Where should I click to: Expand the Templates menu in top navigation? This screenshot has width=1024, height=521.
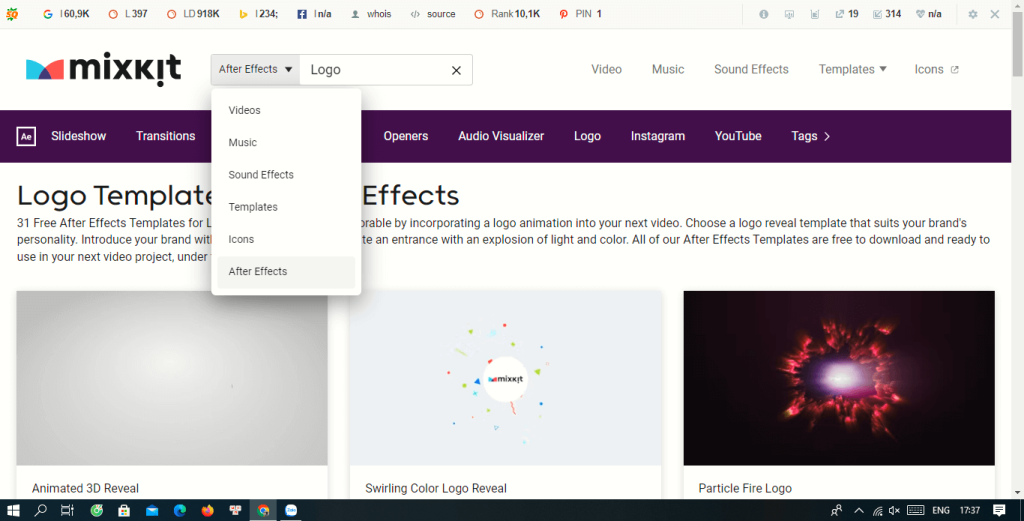pos(852,69)
